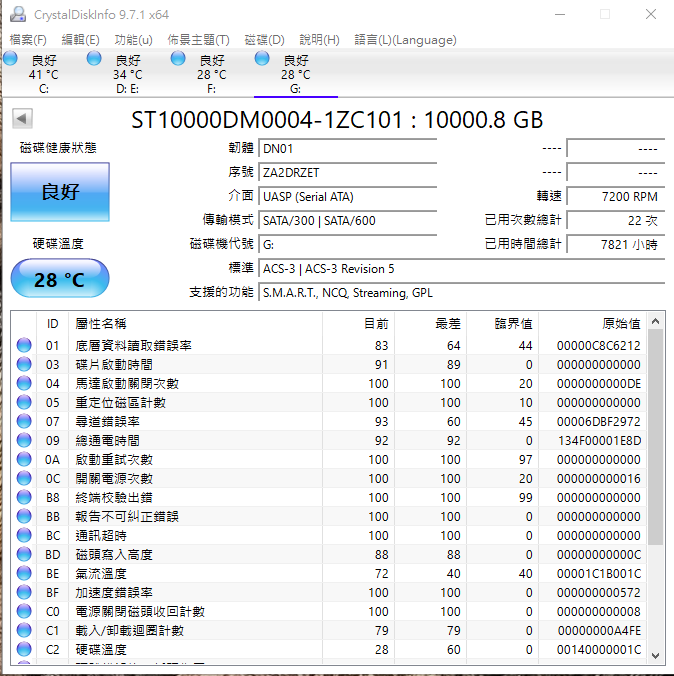Select the D: E: drive tab

point(127,74)
